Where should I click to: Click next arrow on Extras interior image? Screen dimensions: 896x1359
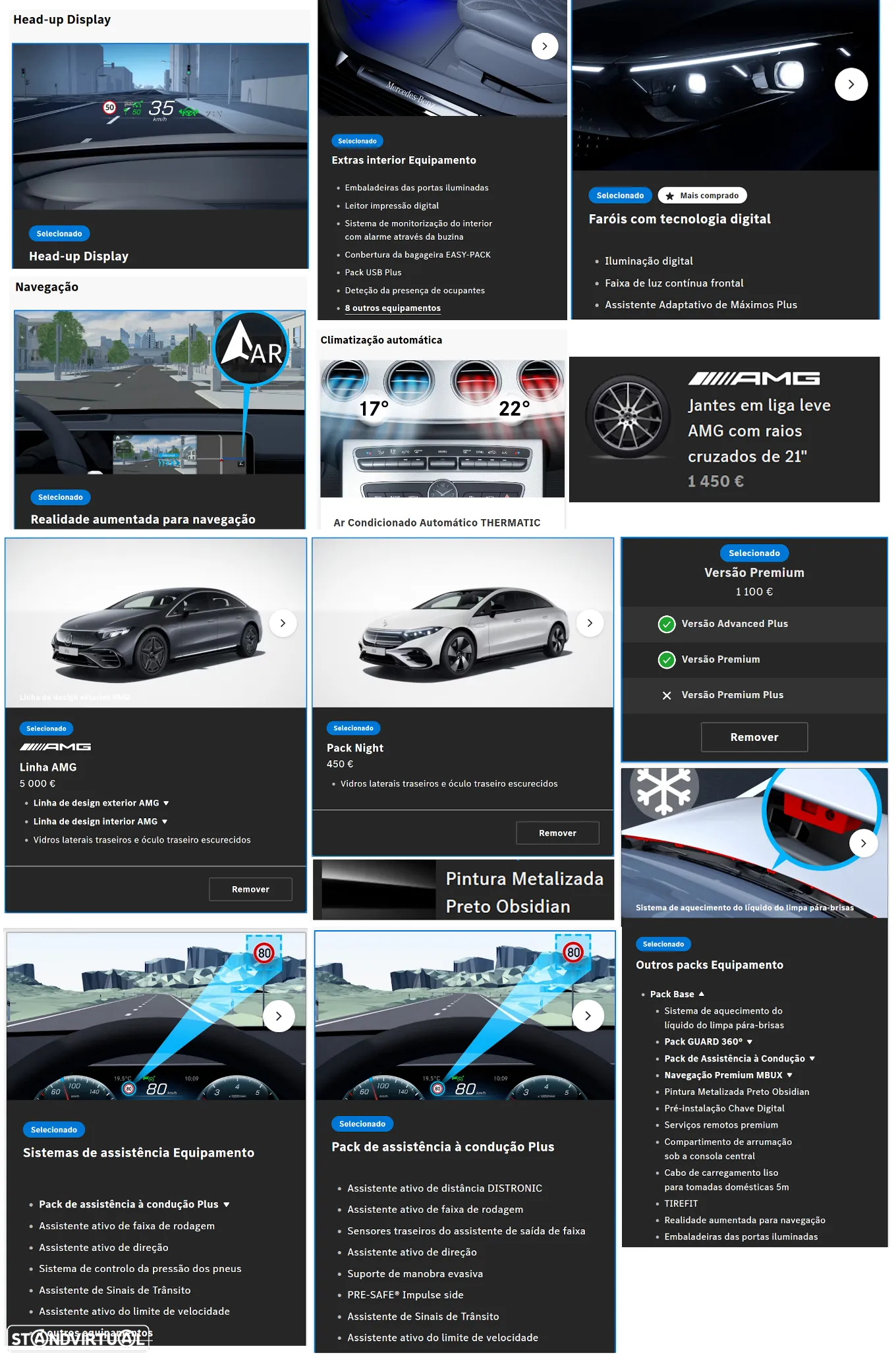(544, 46)
